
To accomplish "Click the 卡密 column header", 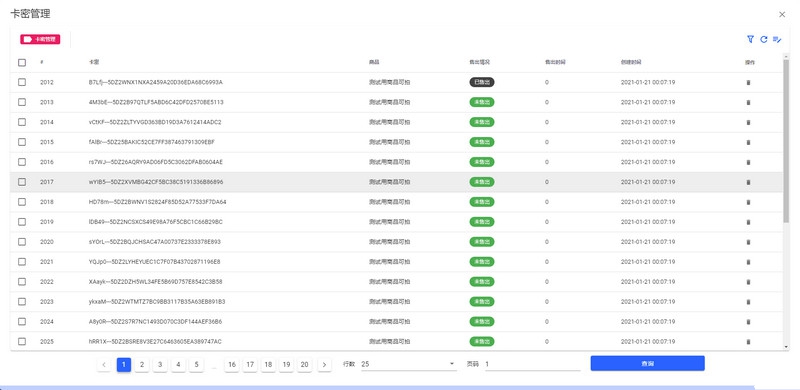I will [x=94, y=62].
